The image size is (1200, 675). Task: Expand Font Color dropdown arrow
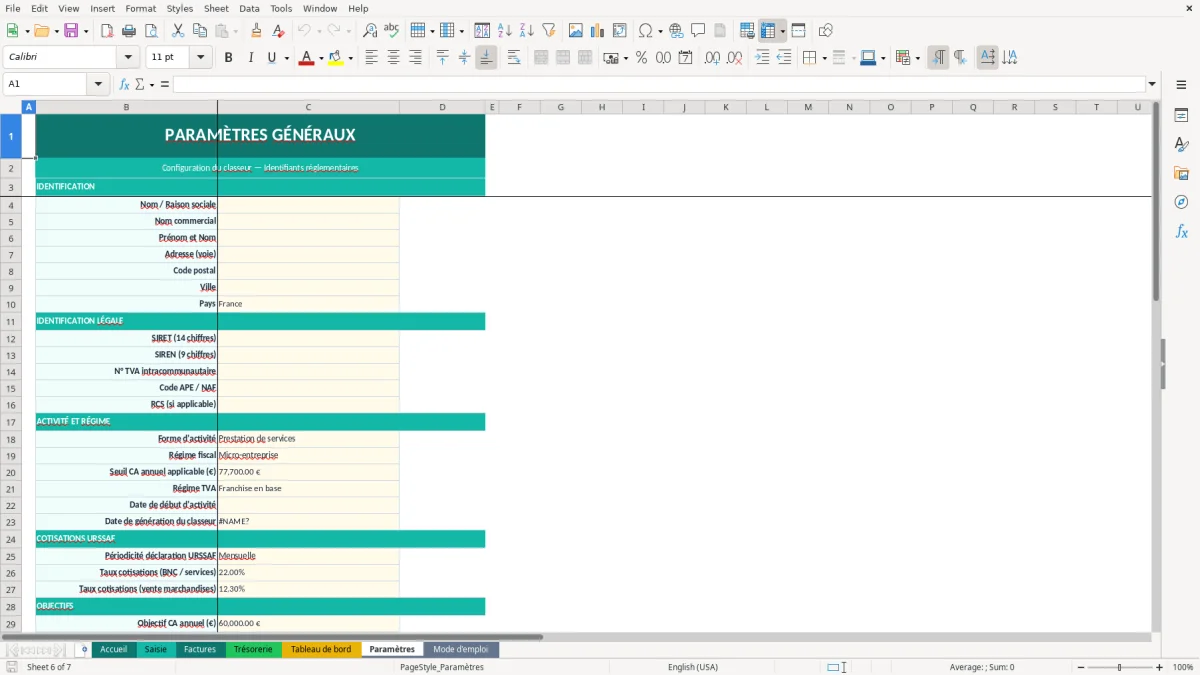(320, 58)
